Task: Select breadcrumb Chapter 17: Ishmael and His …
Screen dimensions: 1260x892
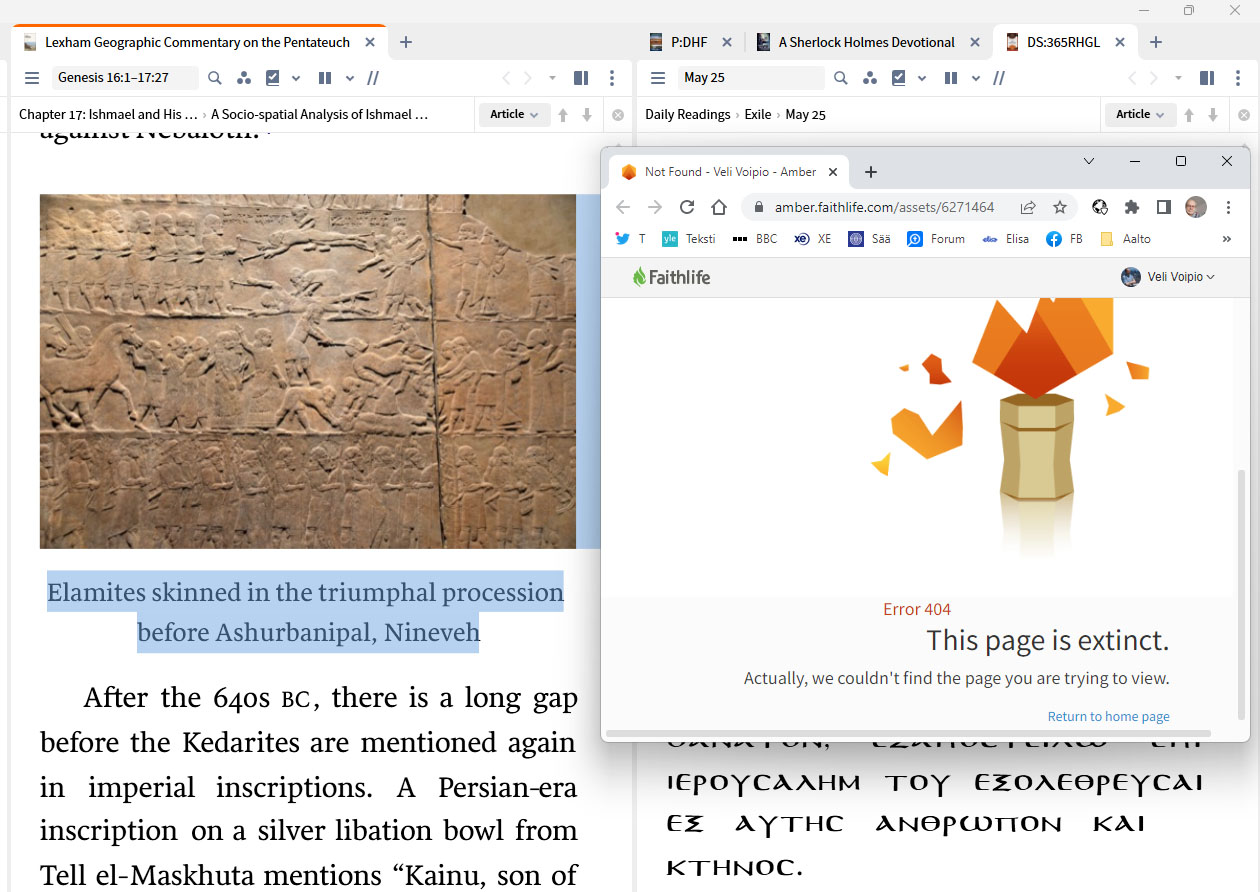Action: tap(108, 115)
